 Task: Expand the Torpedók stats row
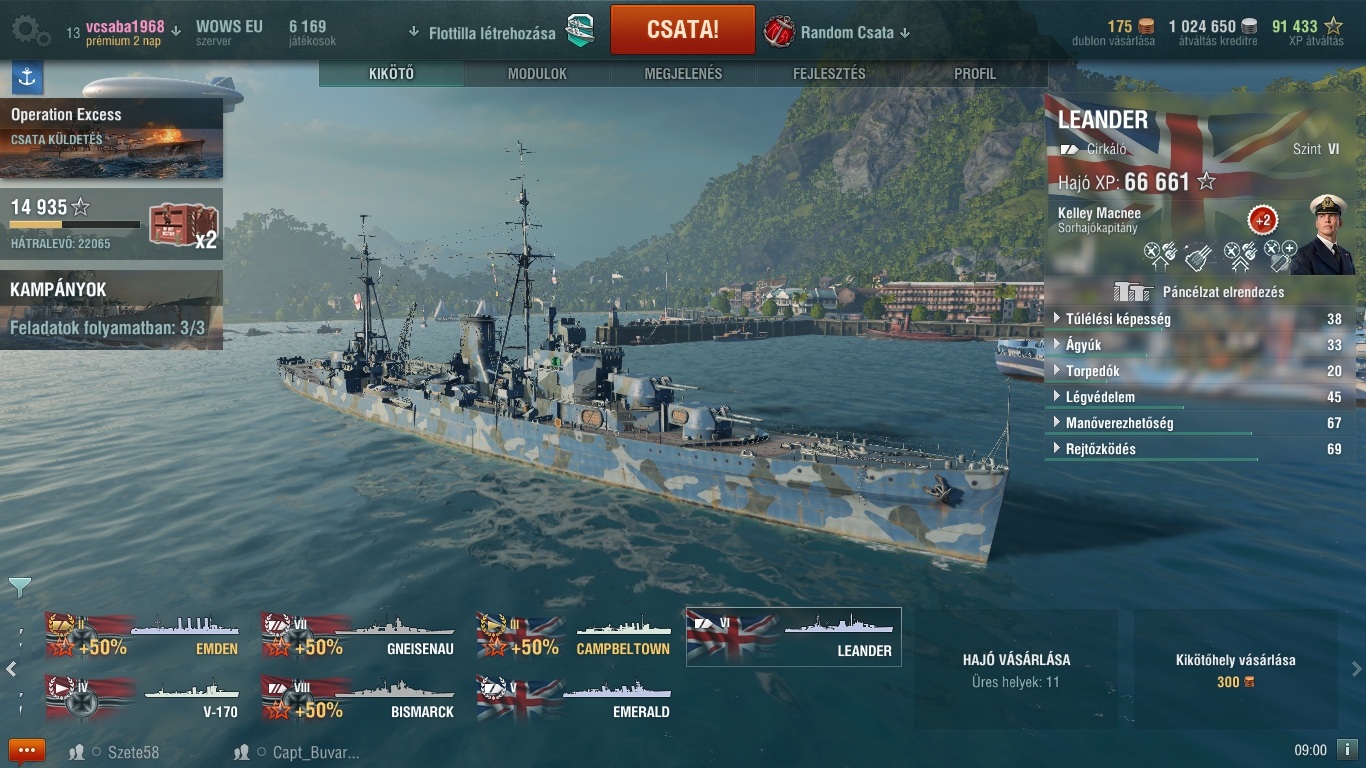point(1200,371)
